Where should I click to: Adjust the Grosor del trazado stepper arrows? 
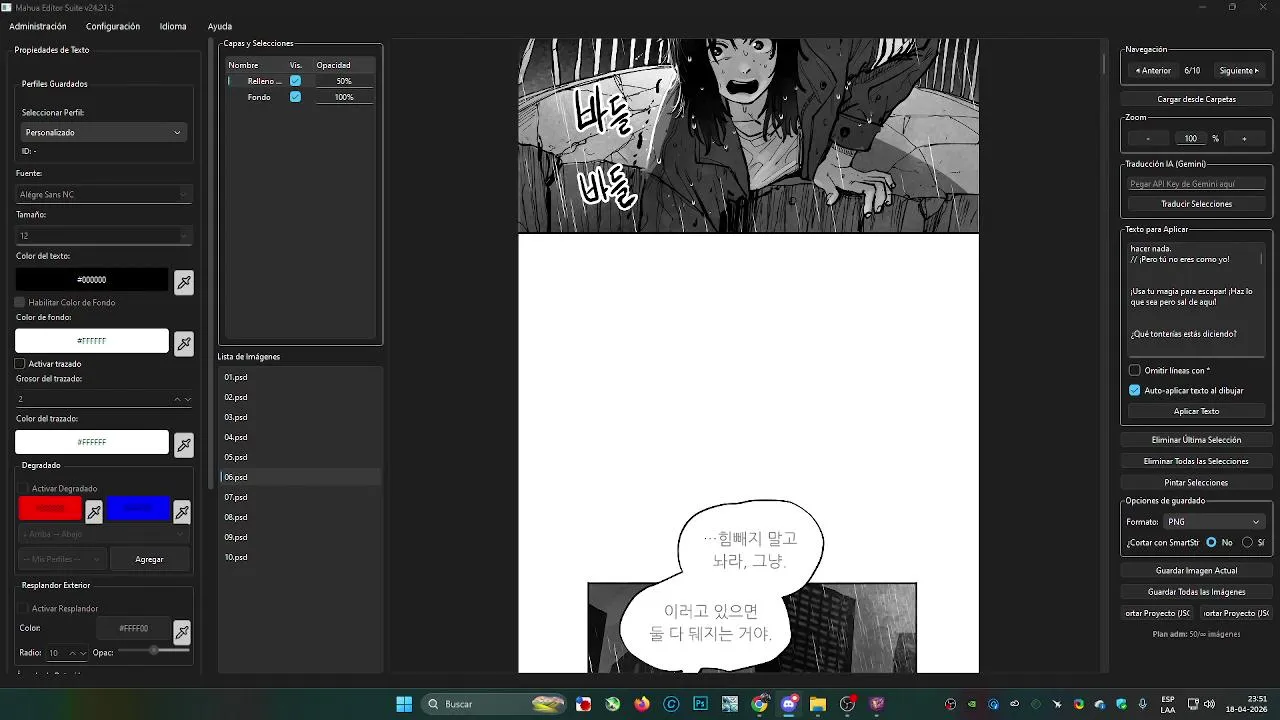click(x=182, y=399)
